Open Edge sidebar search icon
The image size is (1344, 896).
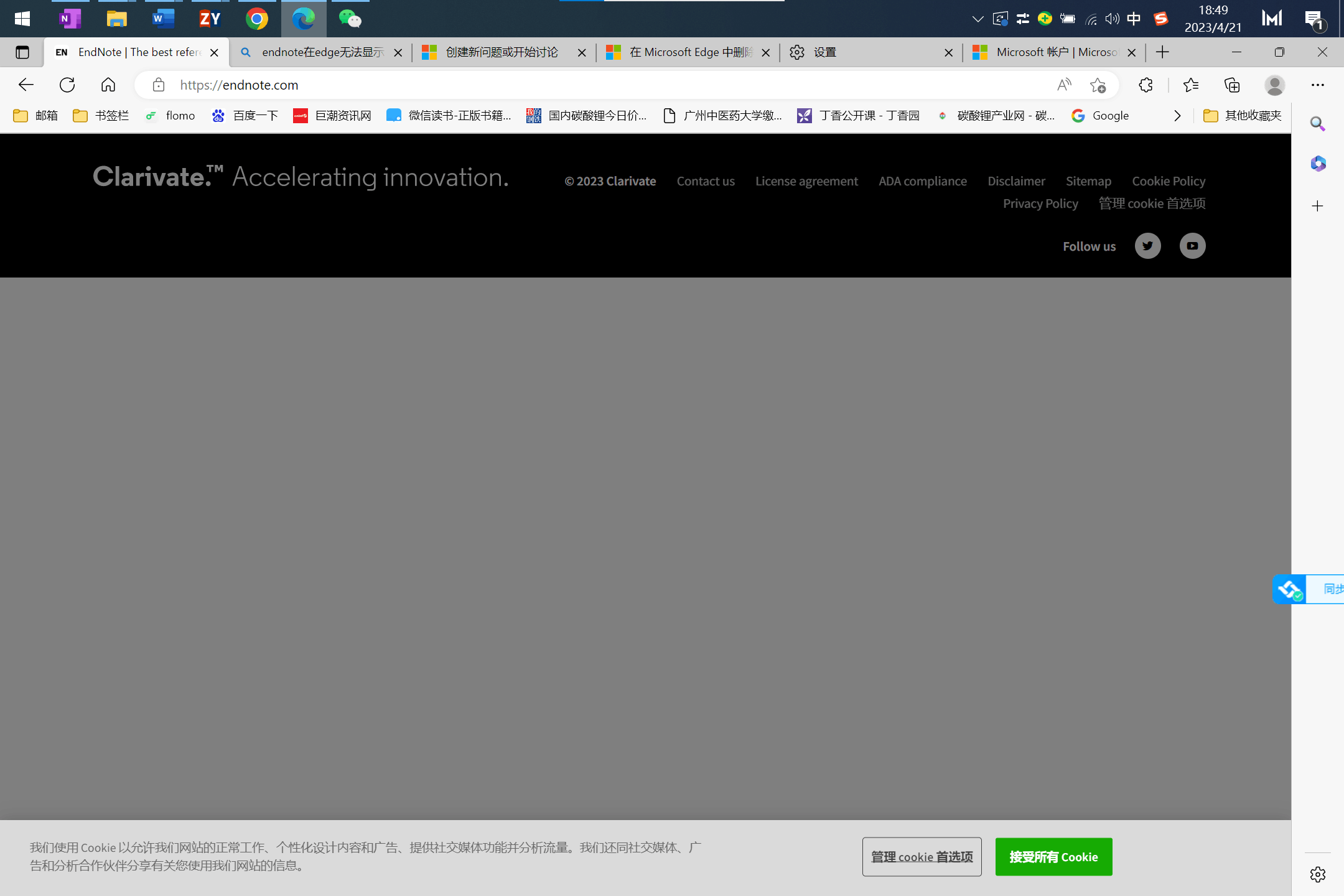click(x=1317, y=124)
